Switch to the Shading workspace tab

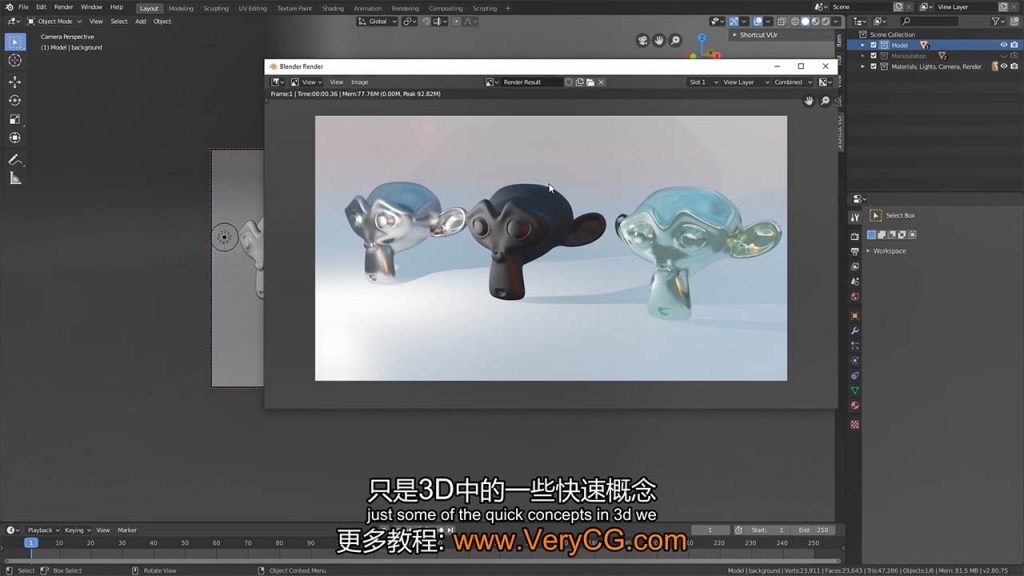point(332,8)
